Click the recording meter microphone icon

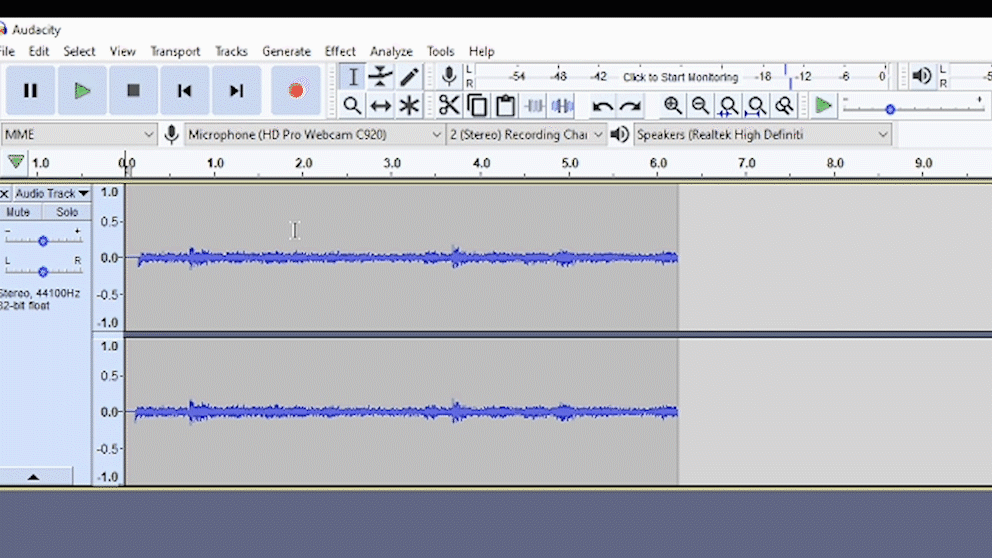coord(449,77)
